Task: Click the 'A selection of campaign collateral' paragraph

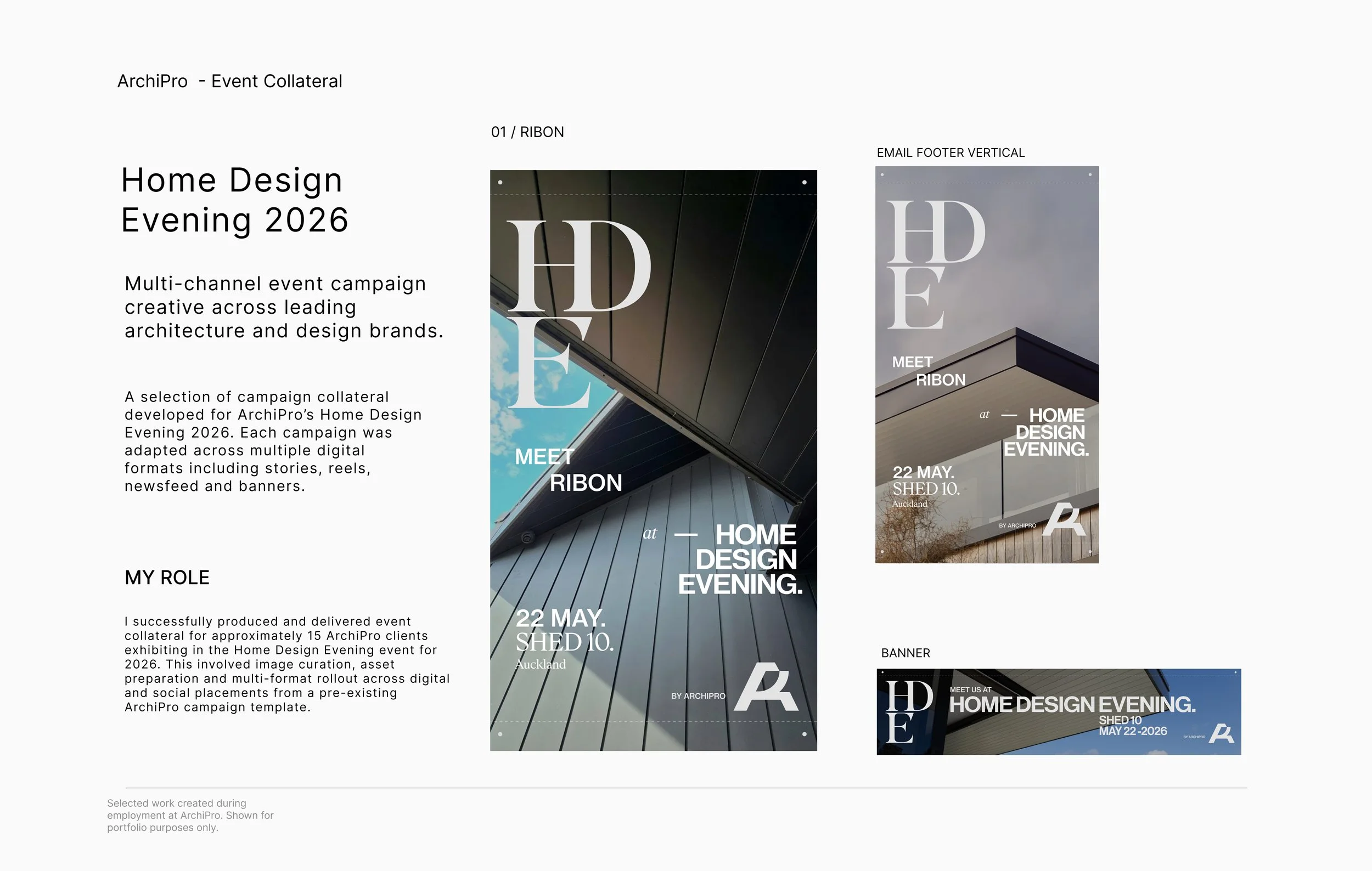Action: (273, 441)
